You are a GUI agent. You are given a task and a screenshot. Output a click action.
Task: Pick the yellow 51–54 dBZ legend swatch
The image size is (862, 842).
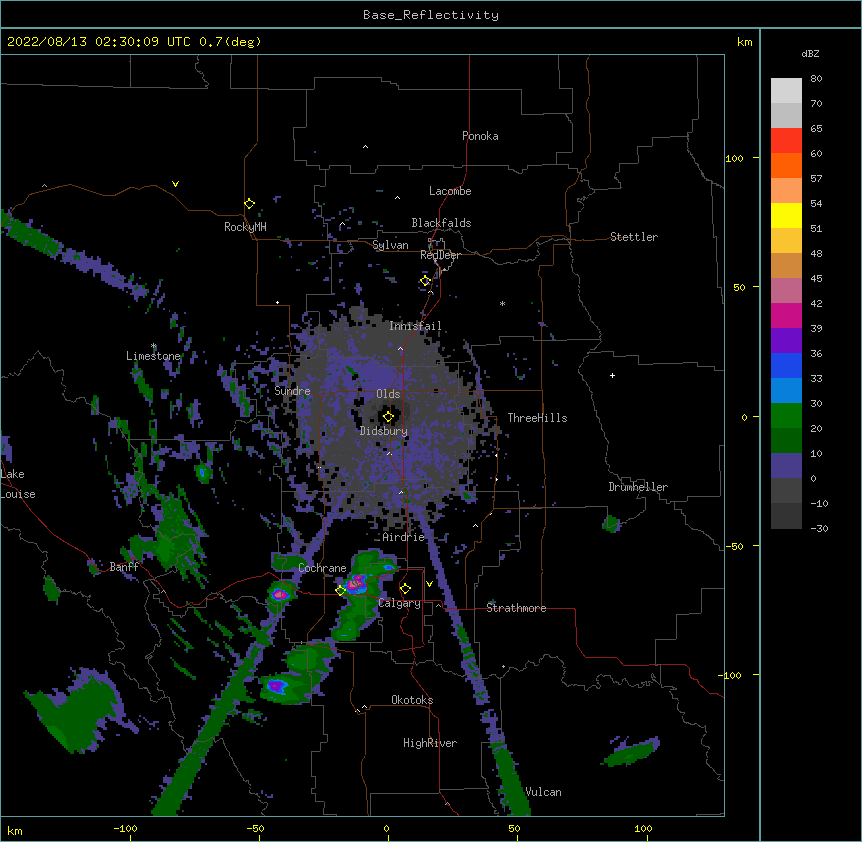786,215
